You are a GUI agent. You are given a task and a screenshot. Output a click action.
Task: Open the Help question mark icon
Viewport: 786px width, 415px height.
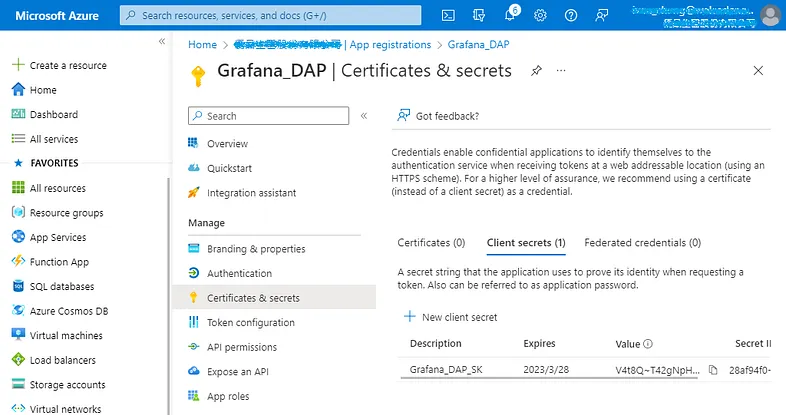pos(570,16)
